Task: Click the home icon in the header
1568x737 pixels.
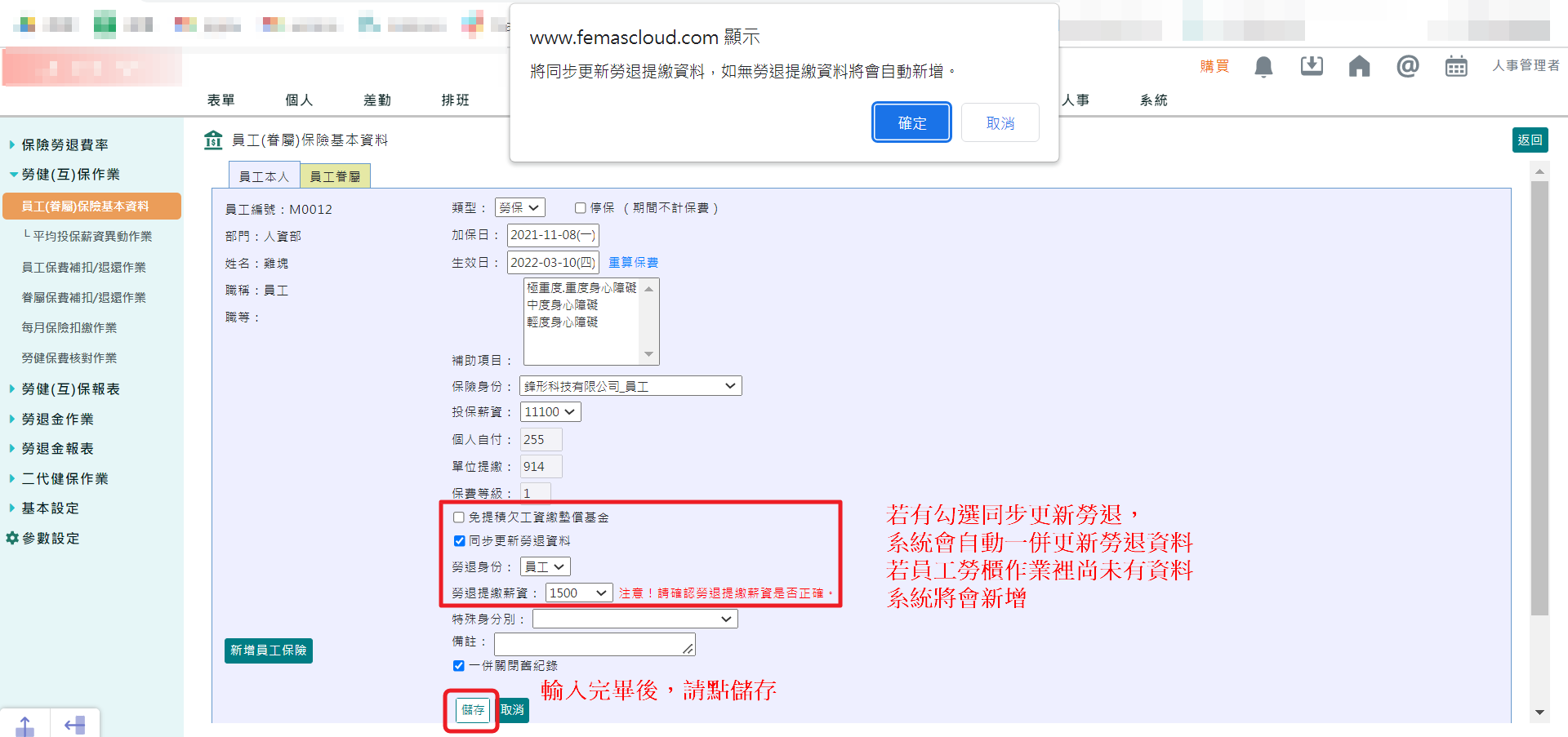Action: tap(1359, 67)
